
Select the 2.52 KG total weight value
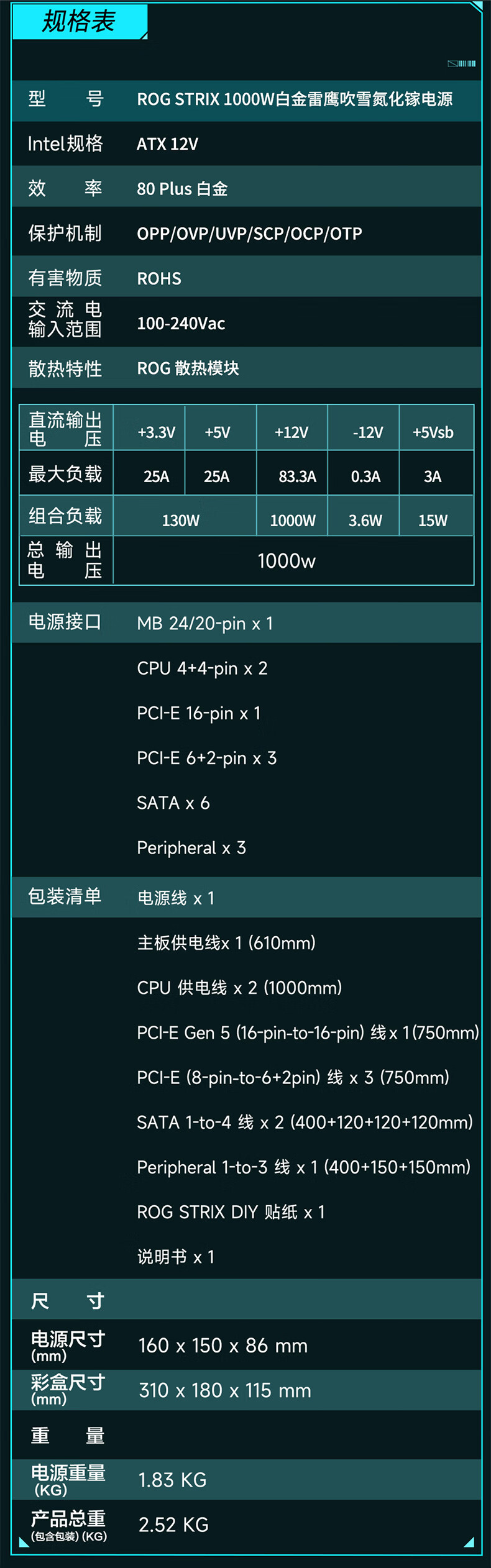(x=173, y=1525)
